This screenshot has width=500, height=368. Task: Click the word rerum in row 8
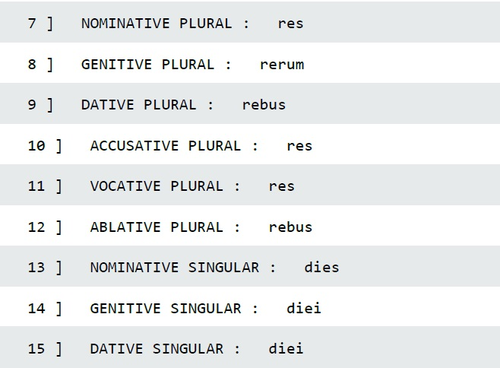(x=282, y=64)
